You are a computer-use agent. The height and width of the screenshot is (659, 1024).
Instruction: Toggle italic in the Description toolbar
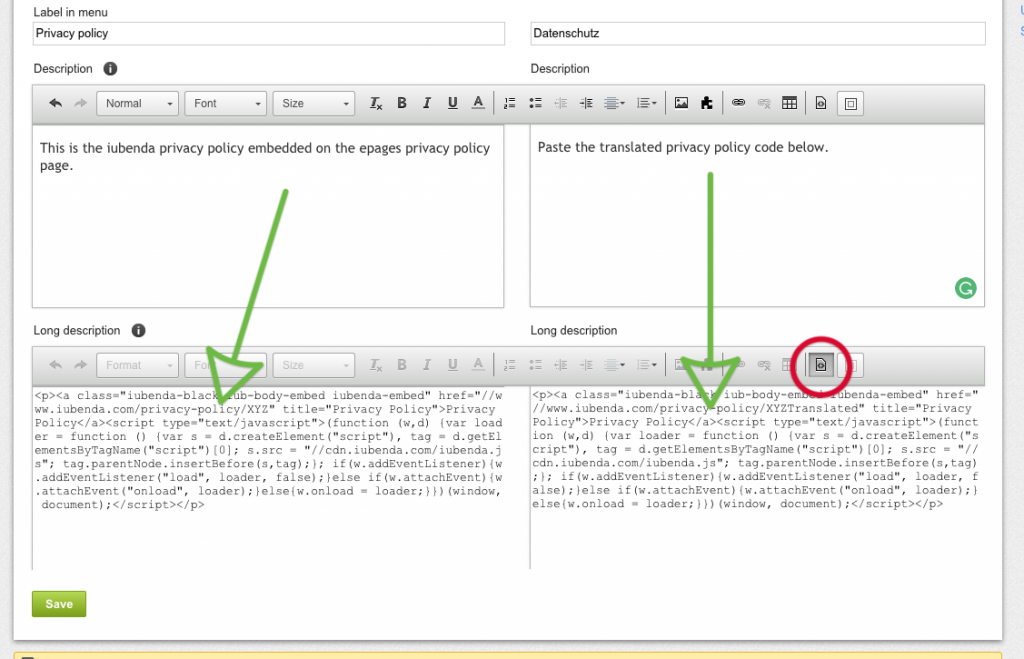click(427, 103)
